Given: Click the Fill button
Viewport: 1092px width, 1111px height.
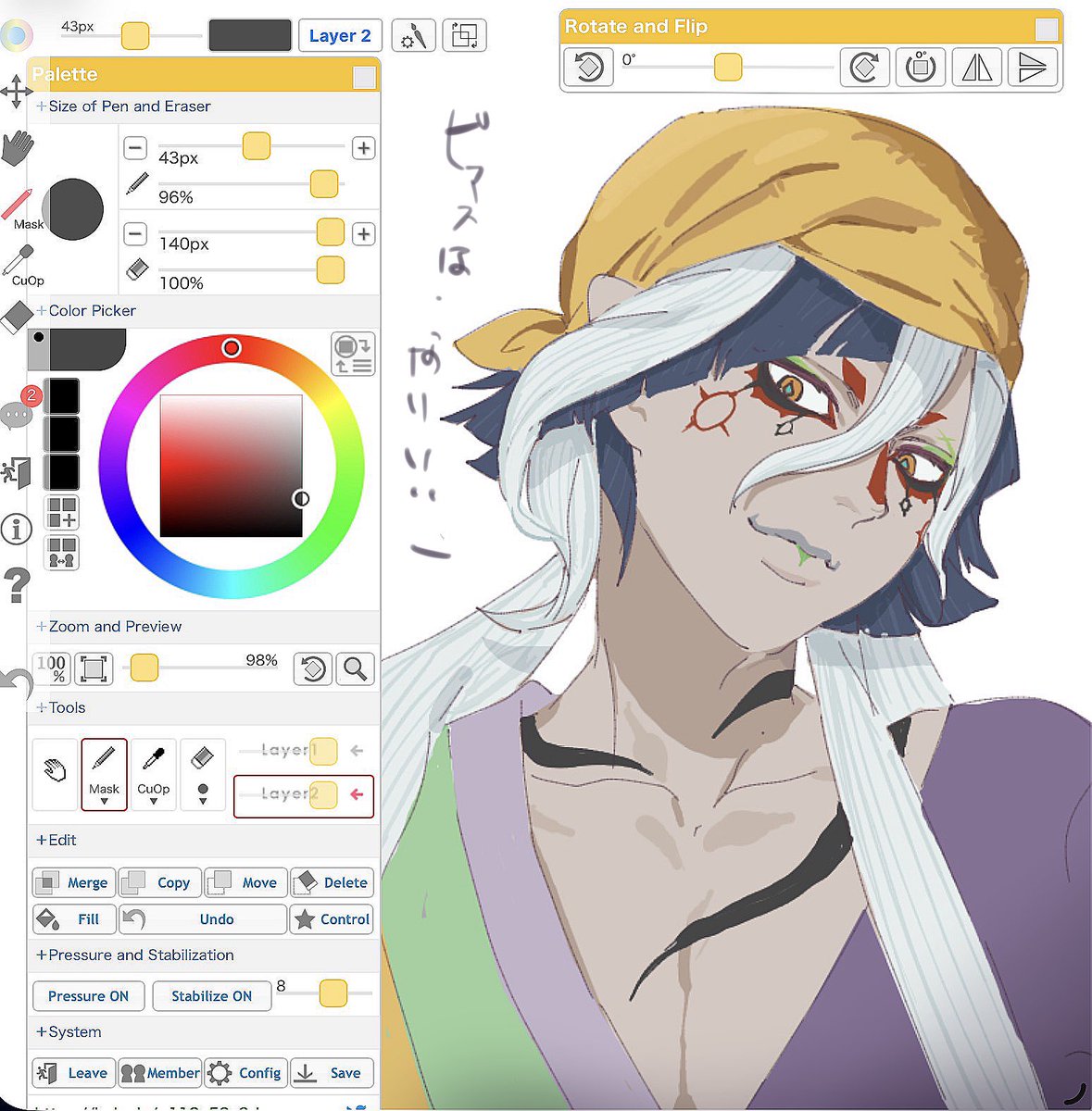Looking at the screenshot, I should pos(74,919).
